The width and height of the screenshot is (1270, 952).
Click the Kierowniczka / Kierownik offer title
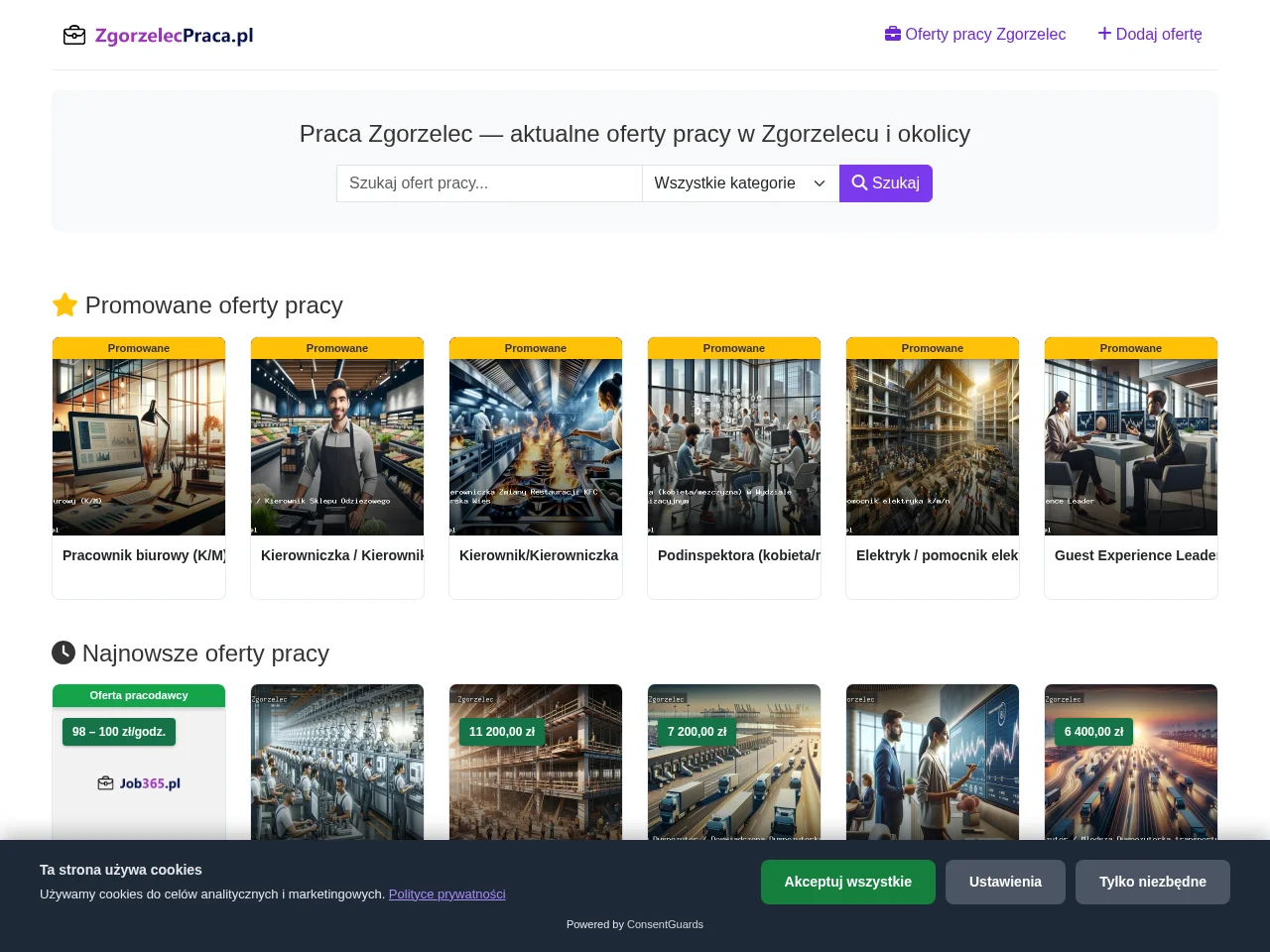pyautogui.click(x=342, y=555)
